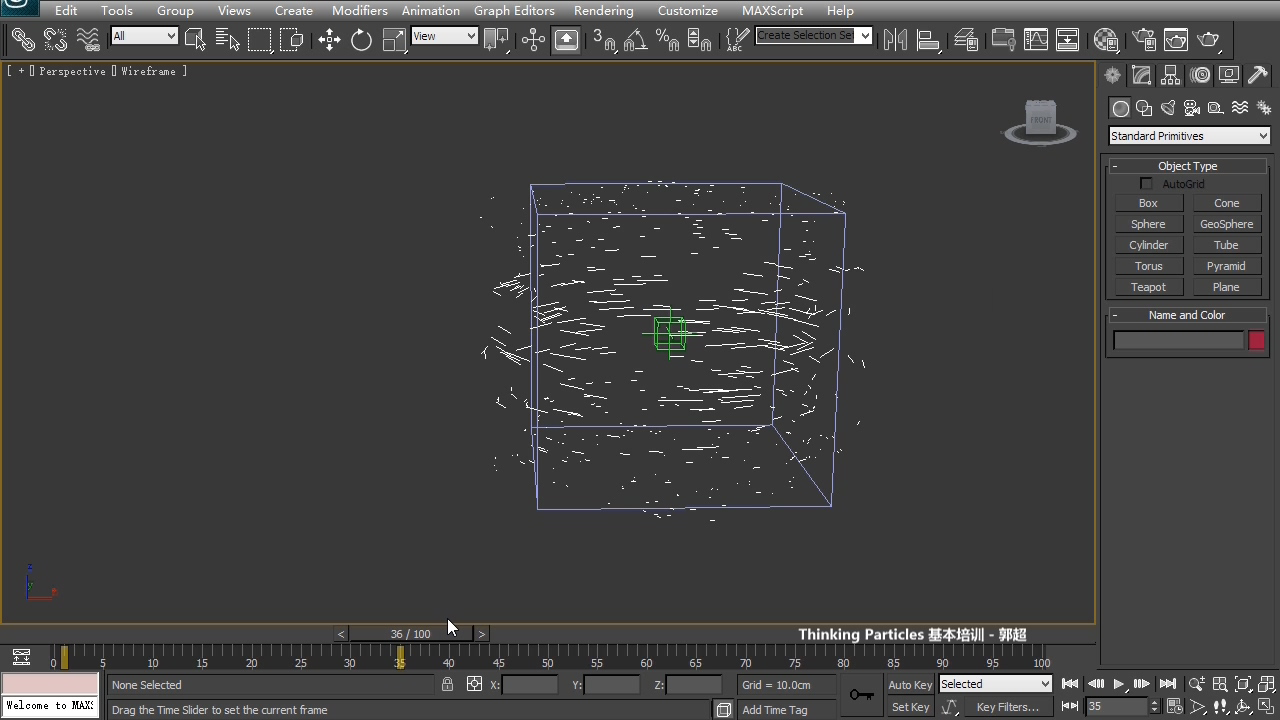Image resolution: width=1280 pixels, height=720 pixels.
Task: Click the Teapot primitive button
Action: (1148, 287)
